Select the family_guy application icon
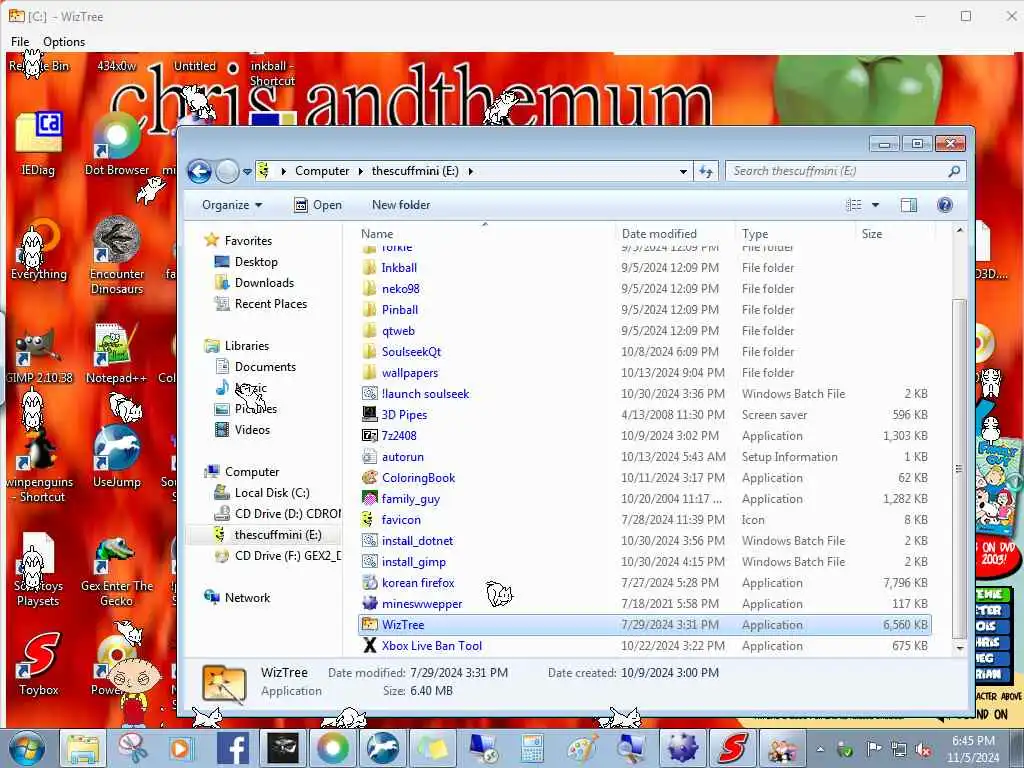 (x=370, y=499)
